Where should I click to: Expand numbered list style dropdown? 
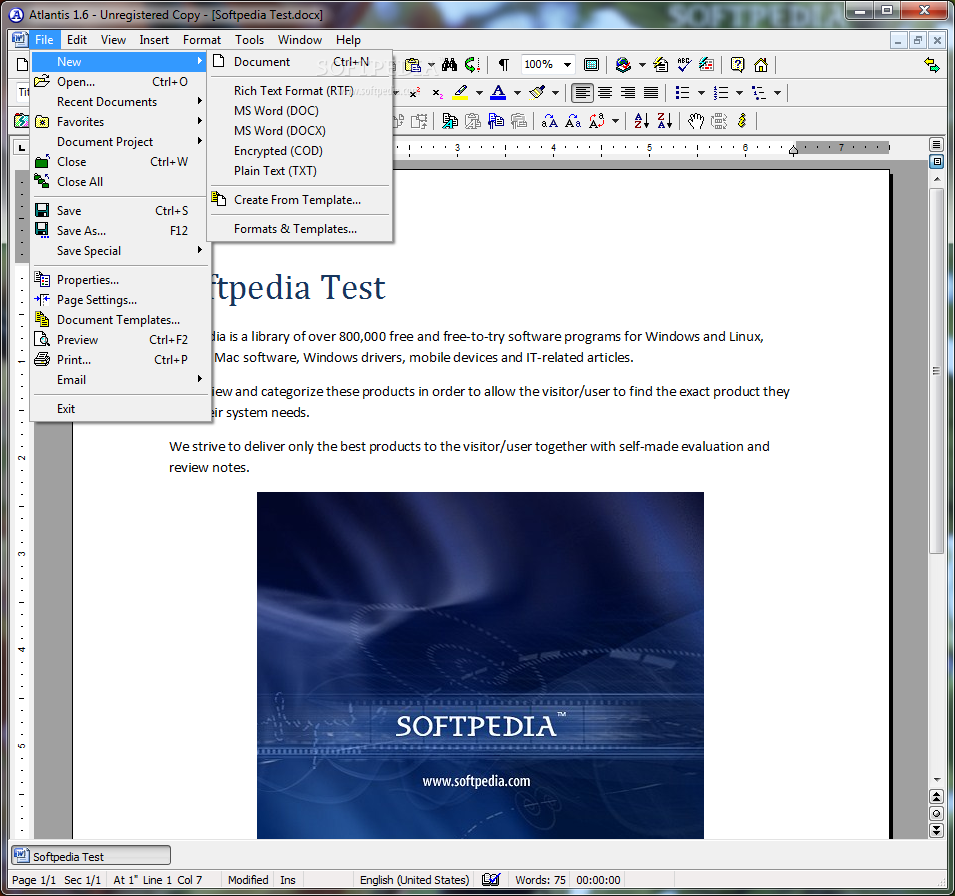(739, 93)
